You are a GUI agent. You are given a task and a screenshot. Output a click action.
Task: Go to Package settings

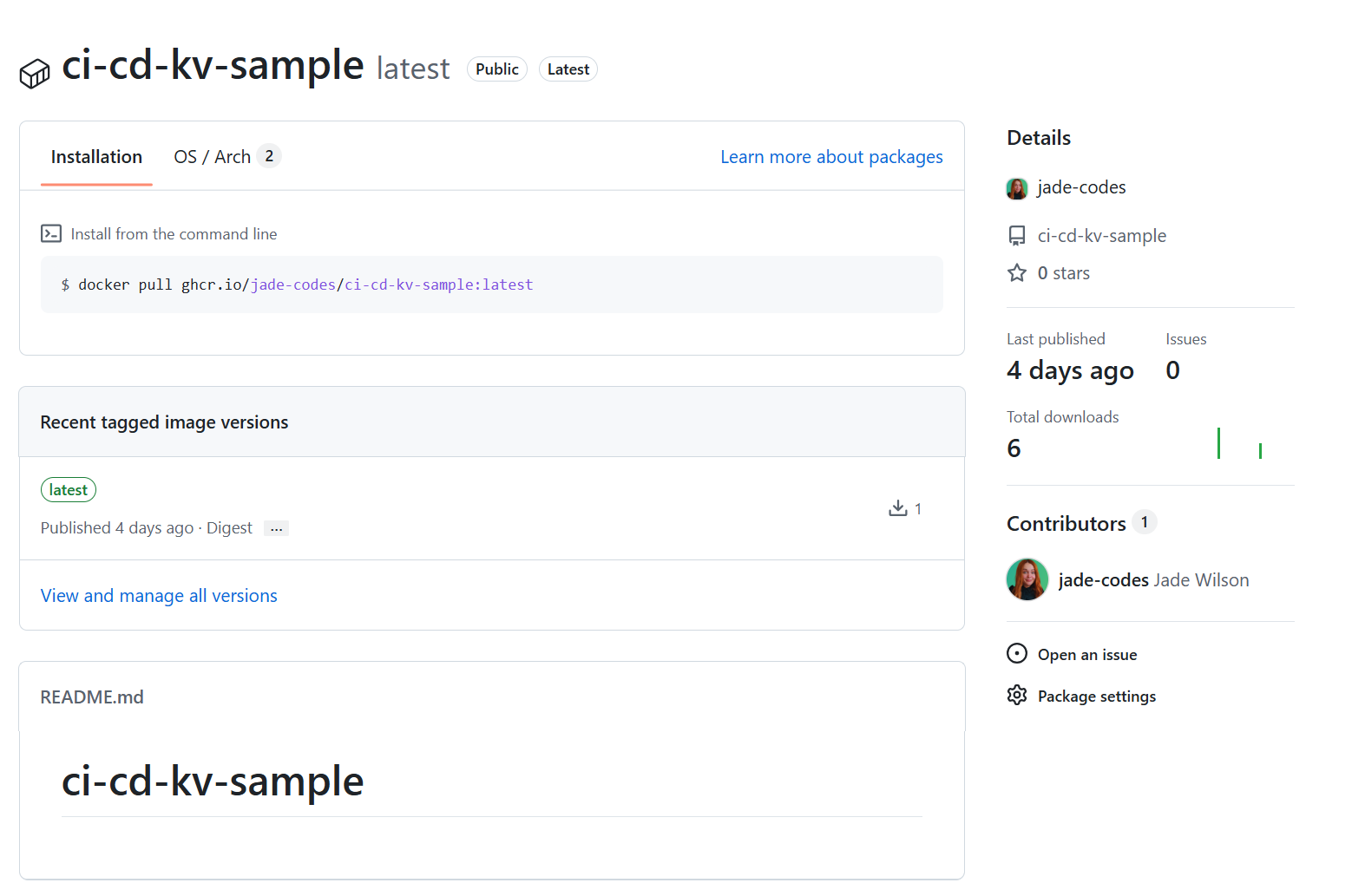point(1097,697)
